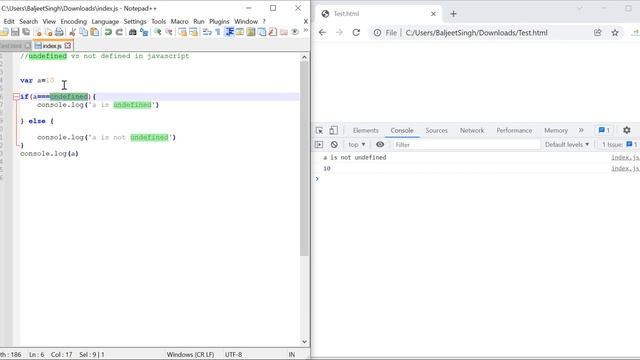Bookmark the page with the star icon
The image size is (640, 360).
tap(615, 33)
